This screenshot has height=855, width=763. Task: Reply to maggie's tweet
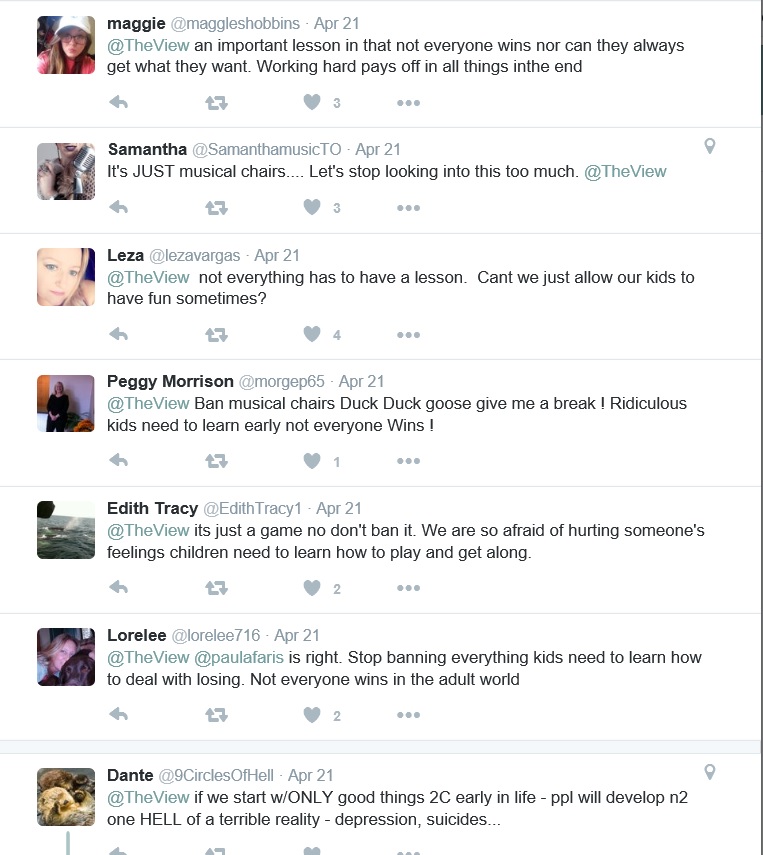click(118, 102)
